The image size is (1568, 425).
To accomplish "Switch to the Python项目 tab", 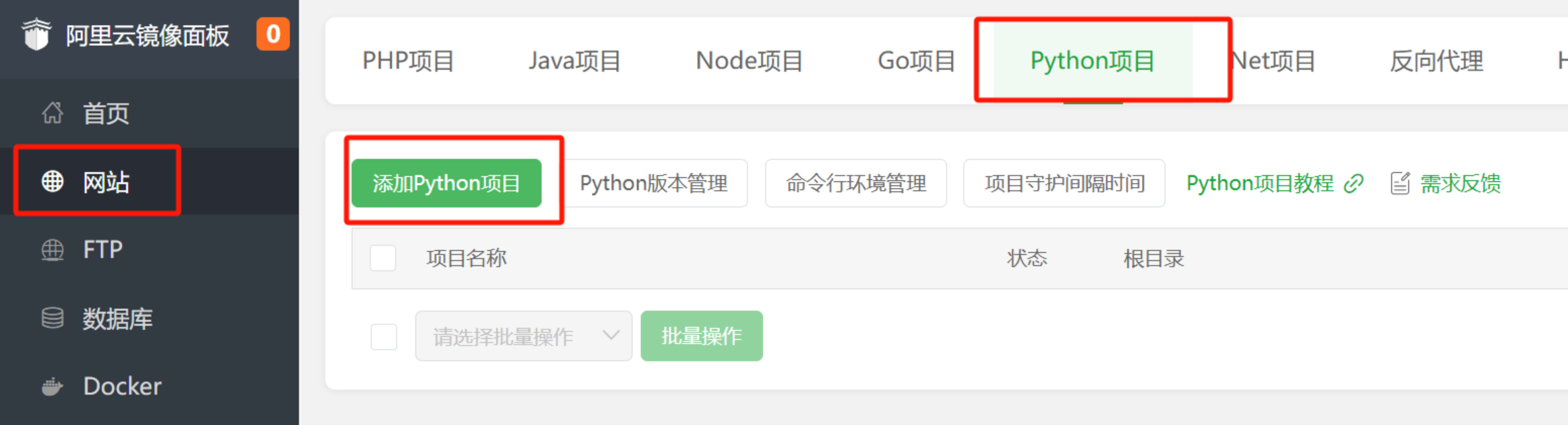I will [x=1093, y=61].
